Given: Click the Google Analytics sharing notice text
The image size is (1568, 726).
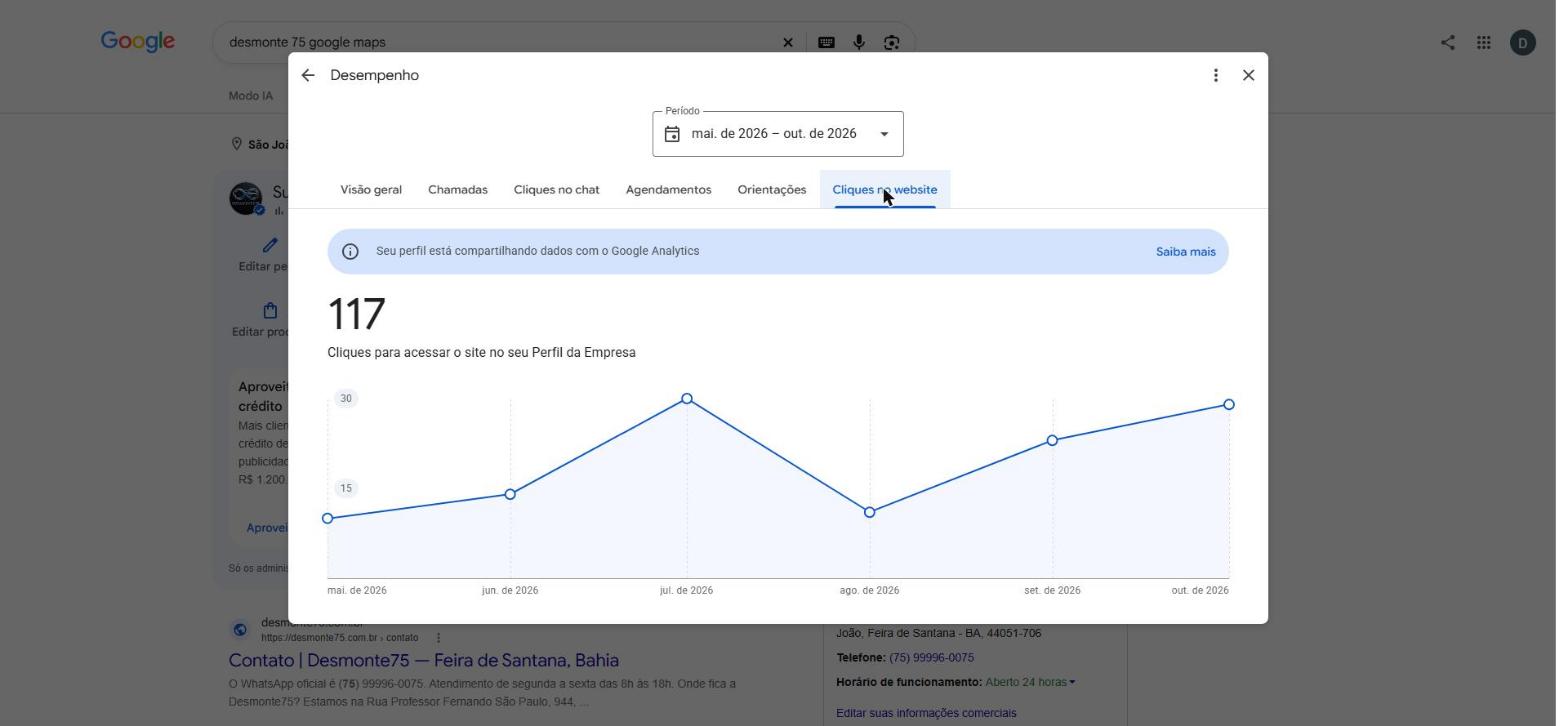Looking at the screenshot, I should pos(538,251).
